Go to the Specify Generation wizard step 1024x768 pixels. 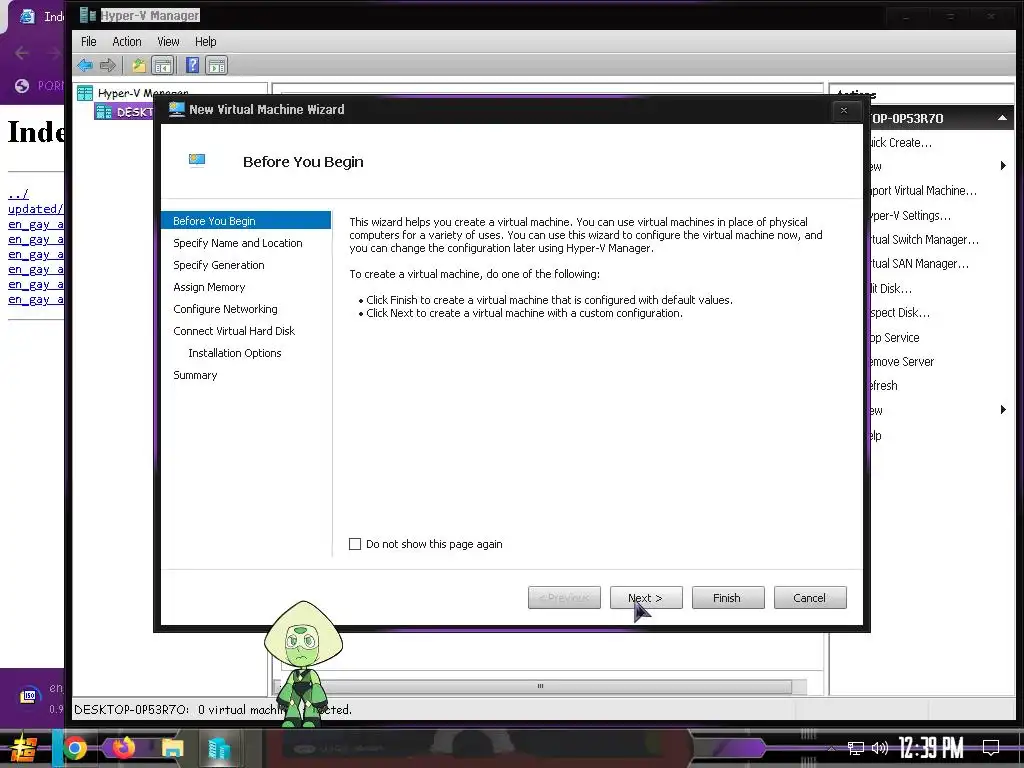(219, 265)
